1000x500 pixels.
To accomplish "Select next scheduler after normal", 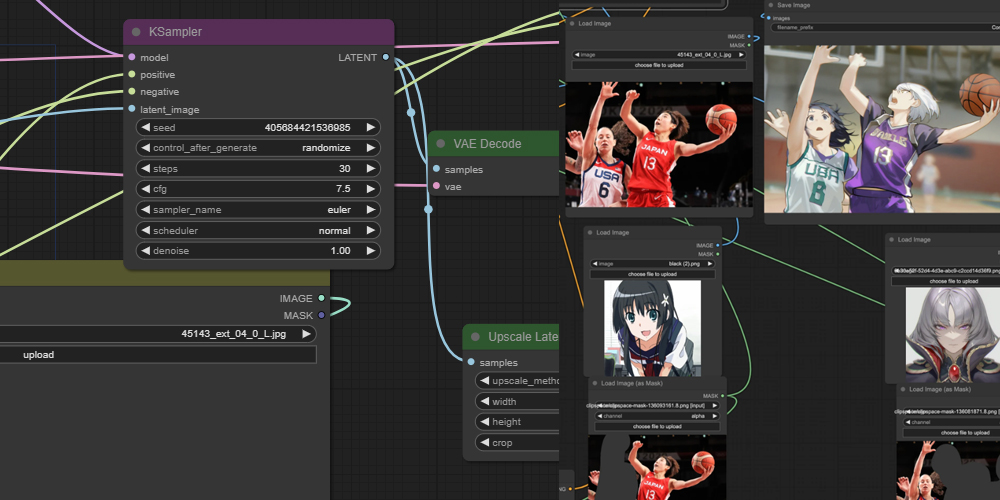I will point(371,230).
